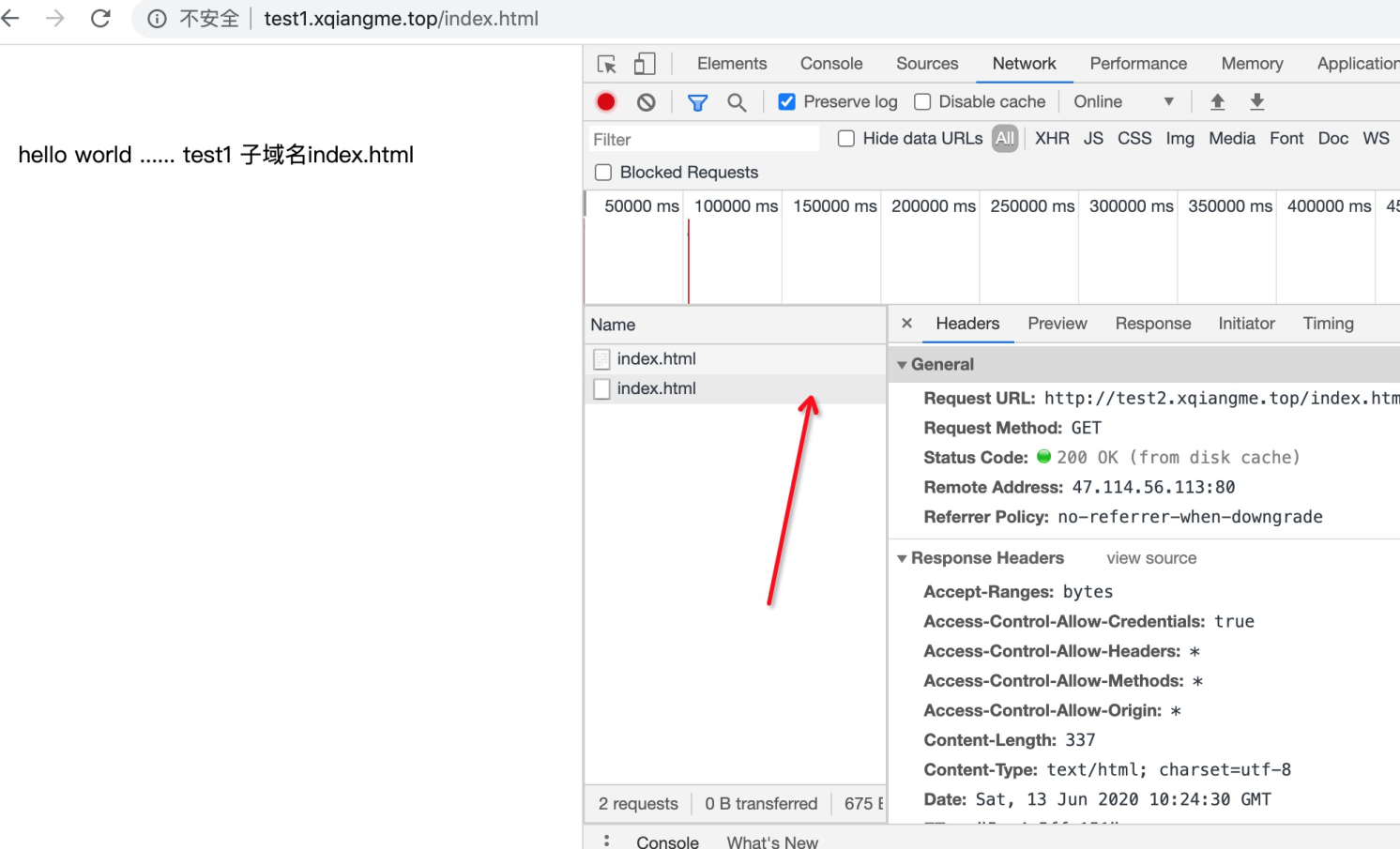The image size is (1400, 849).
Task: Click the Remote Address value
Action: [1153, 487]
